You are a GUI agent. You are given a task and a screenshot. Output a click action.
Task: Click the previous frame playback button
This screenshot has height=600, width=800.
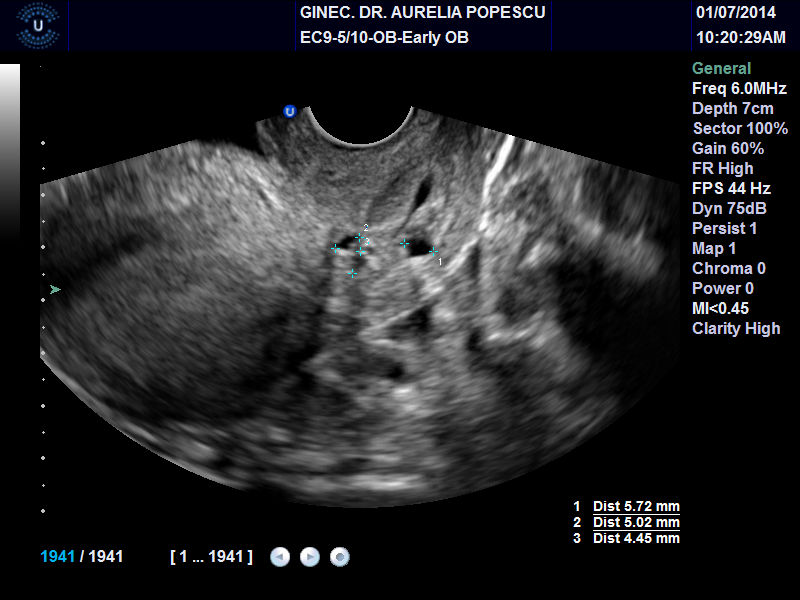point(280,557)
